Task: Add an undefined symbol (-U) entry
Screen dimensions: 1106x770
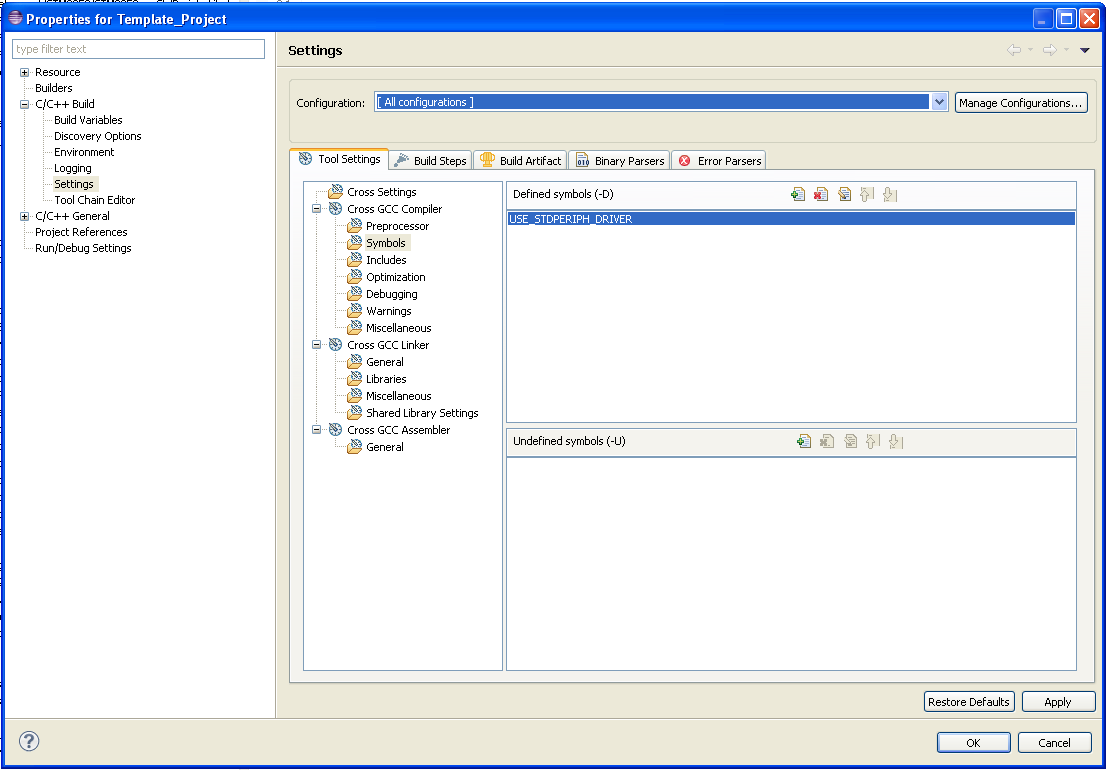Action: (x=803, y=441)
